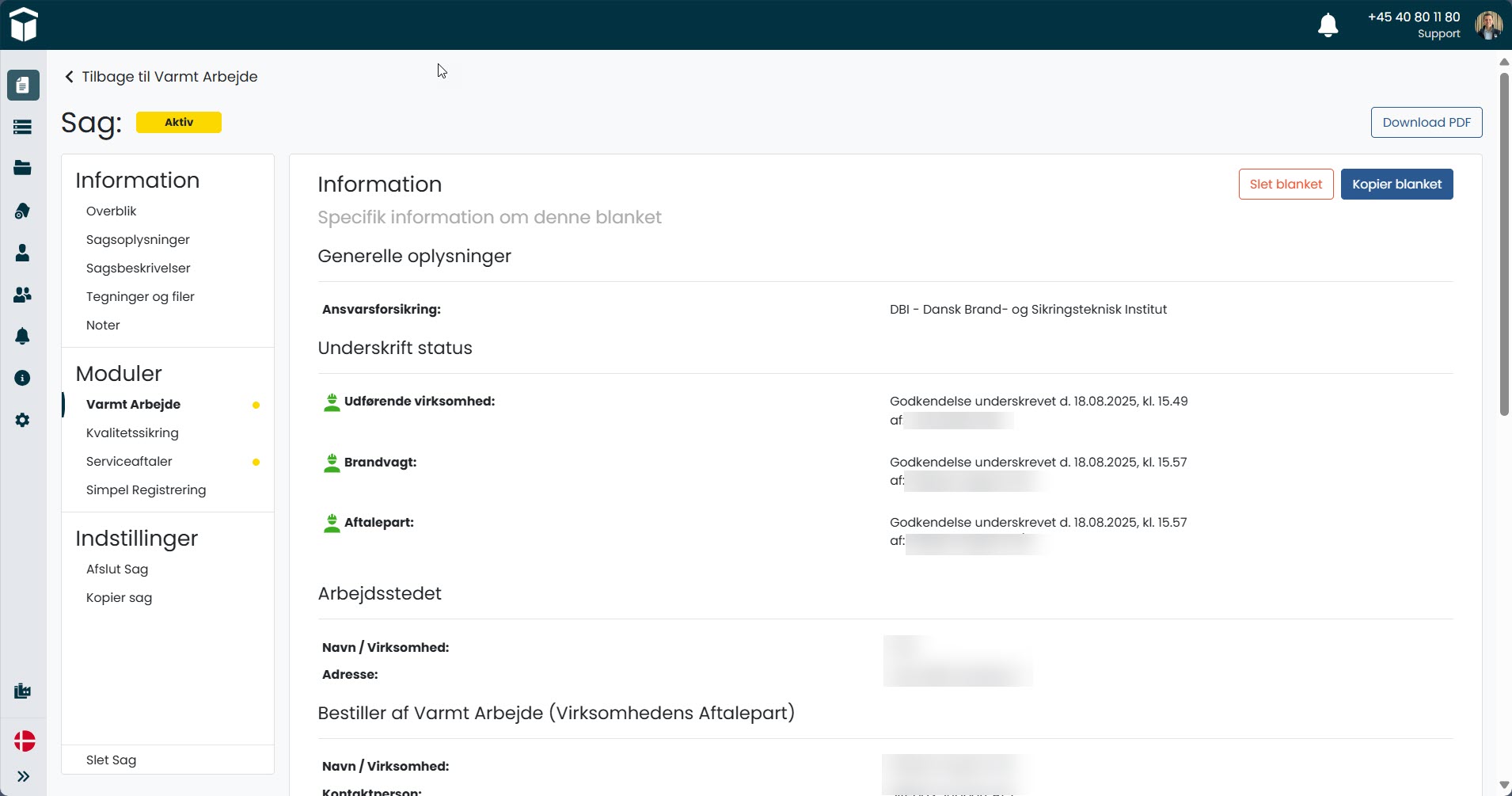
Task: Click the Aktiv status badge
Action: (x=178, y=122)
